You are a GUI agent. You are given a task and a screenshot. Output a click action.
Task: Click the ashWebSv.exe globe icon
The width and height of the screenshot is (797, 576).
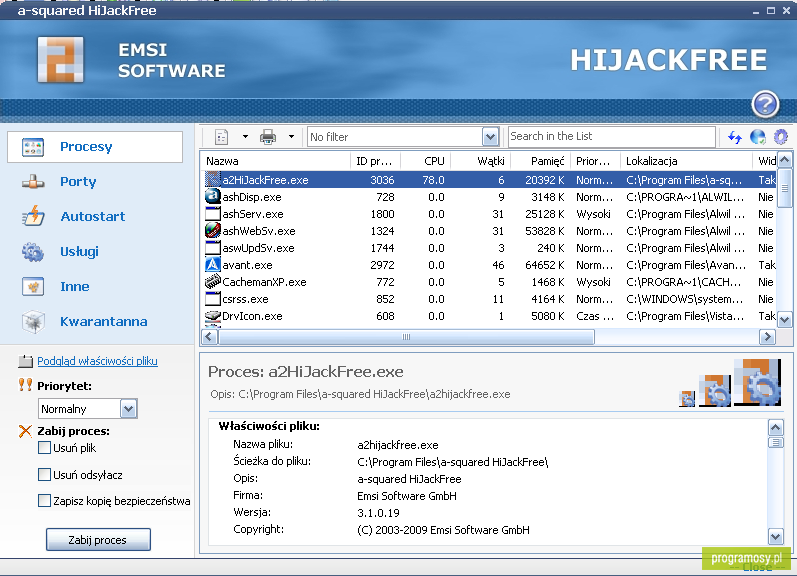coord(212,230)
